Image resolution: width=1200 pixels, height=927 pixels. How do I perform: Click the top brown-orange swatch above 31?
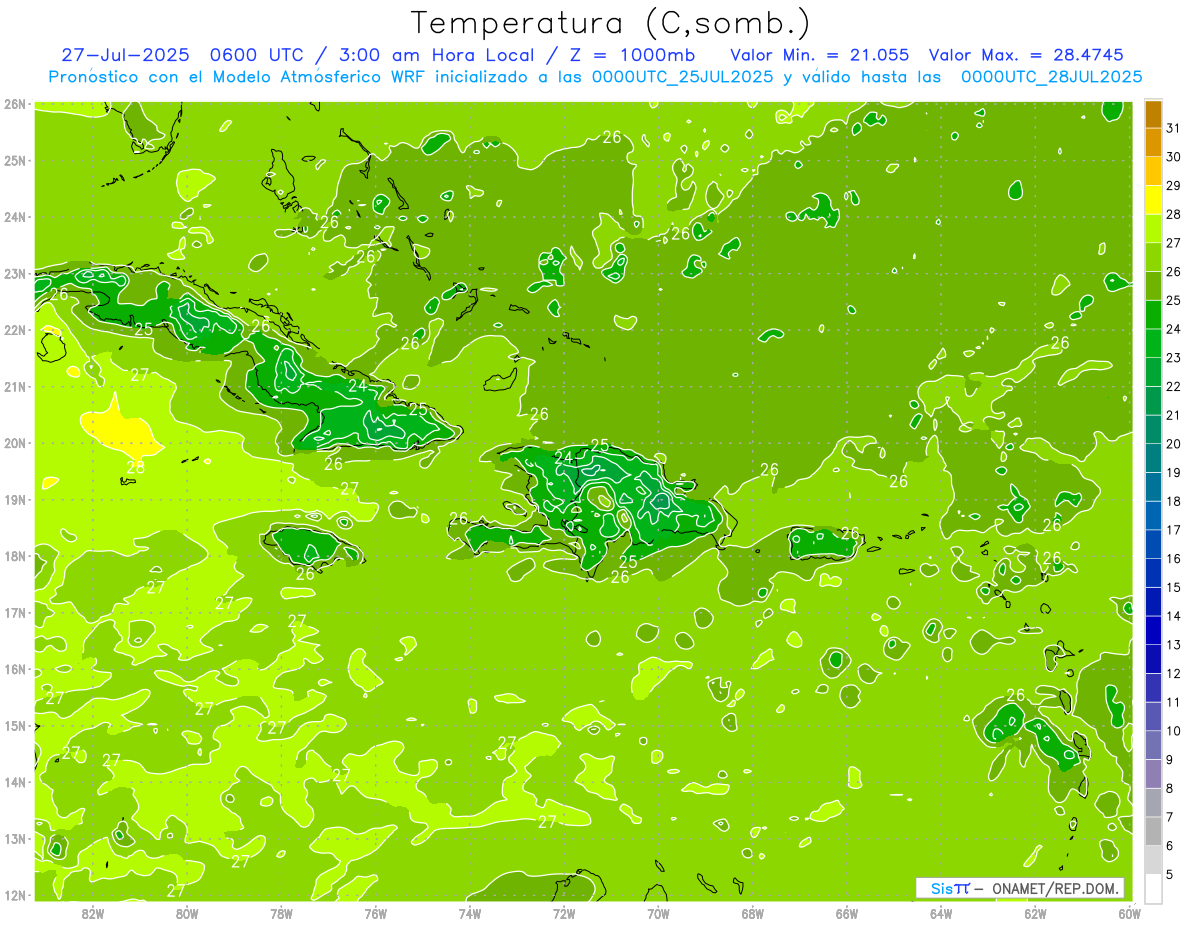1153,113
